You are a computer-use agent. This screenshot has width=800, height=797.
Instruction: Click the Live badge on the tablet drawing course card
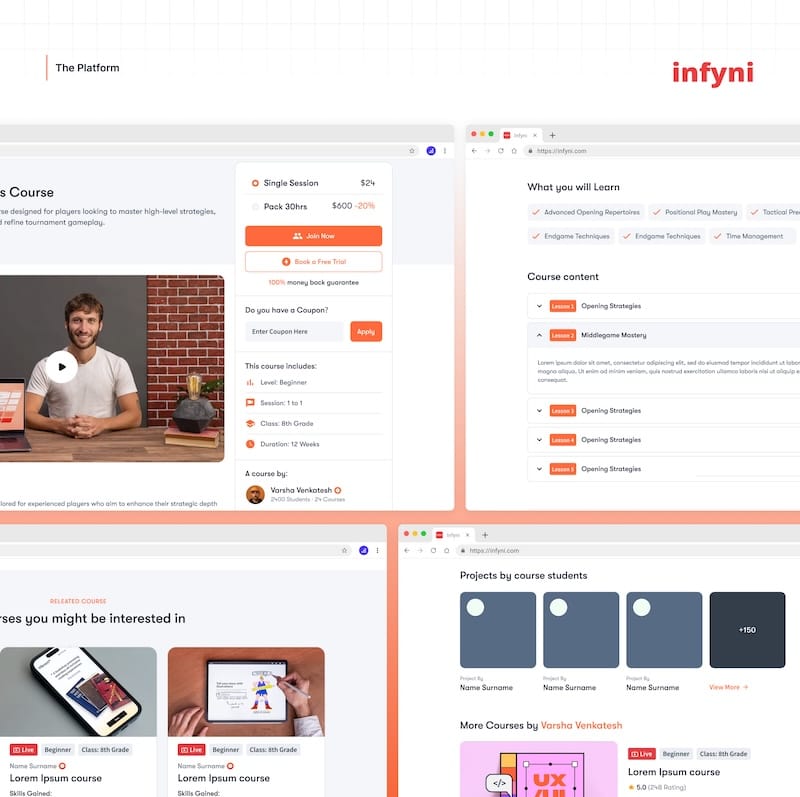[x=191, y=750]
